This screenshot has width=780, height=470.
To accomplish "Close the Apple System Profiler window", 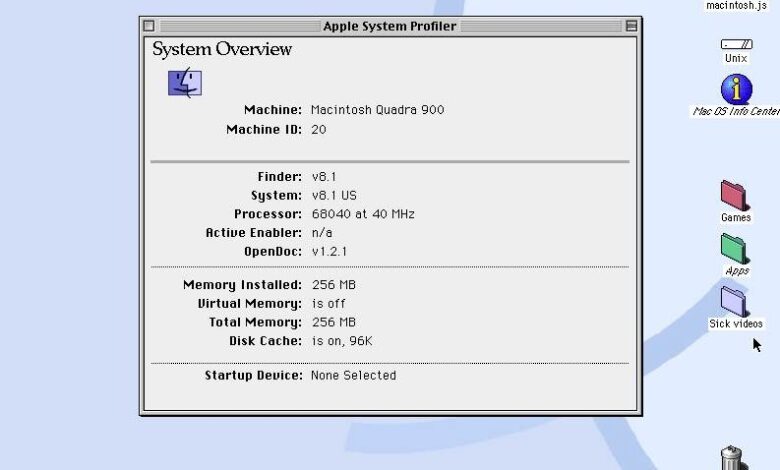I will tap(149, 26).
